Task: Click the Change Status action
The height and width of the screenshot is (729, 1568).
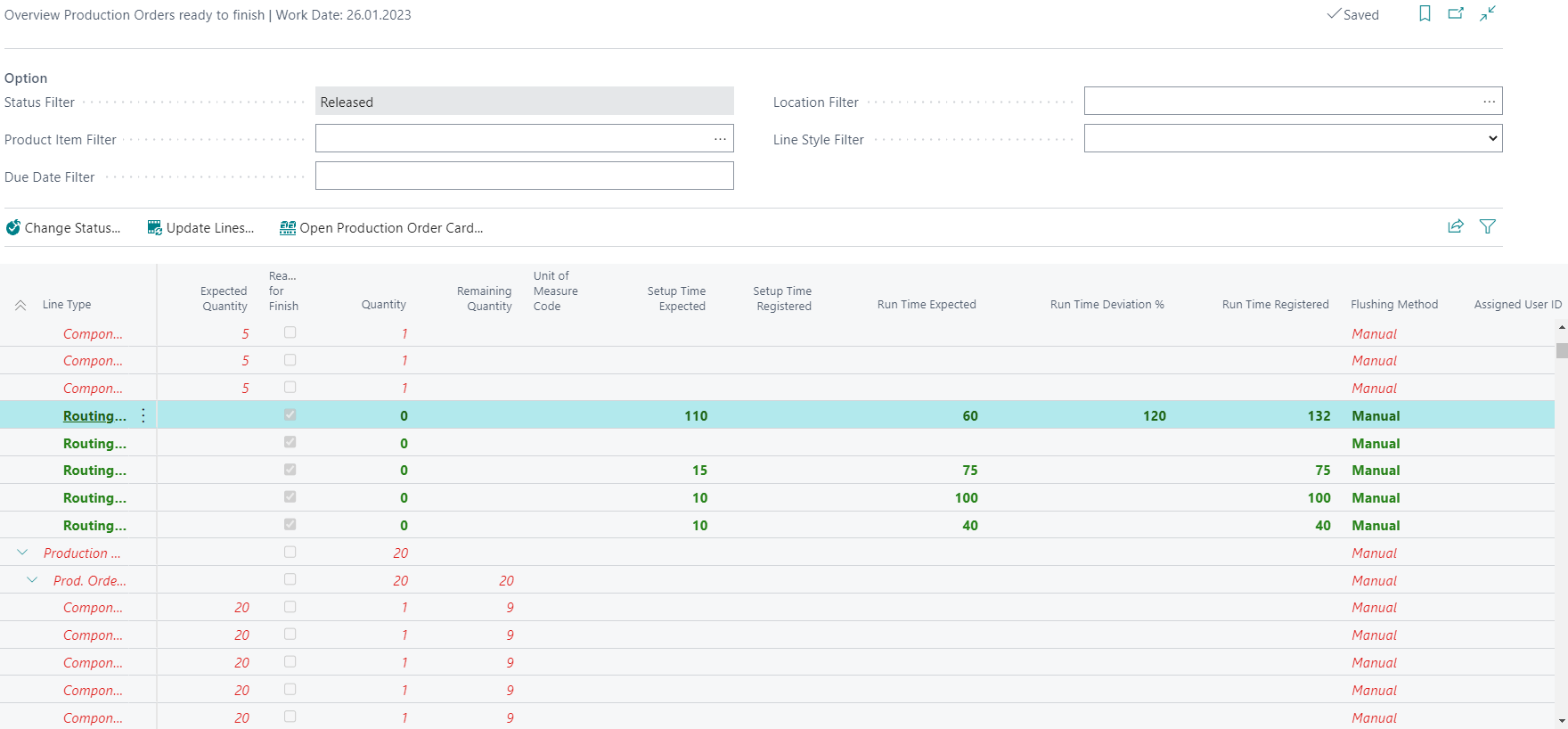Action: point(63,228)
